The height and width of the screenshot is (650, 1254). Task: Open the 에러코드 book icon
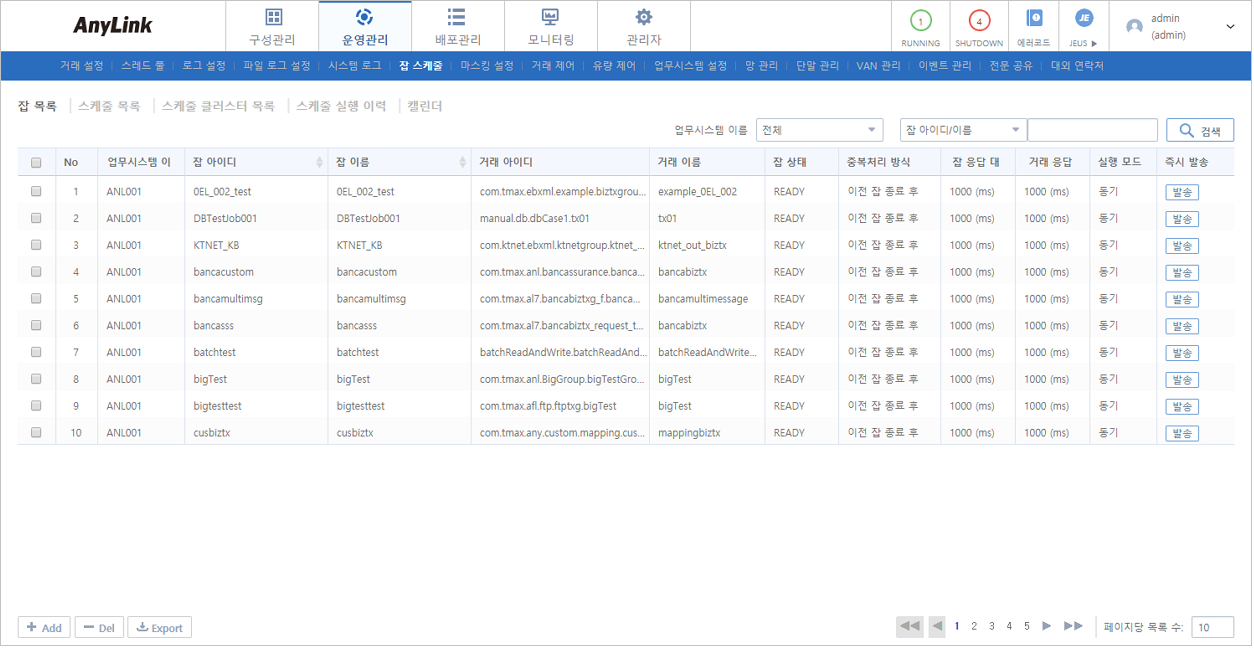[1034, 18]
